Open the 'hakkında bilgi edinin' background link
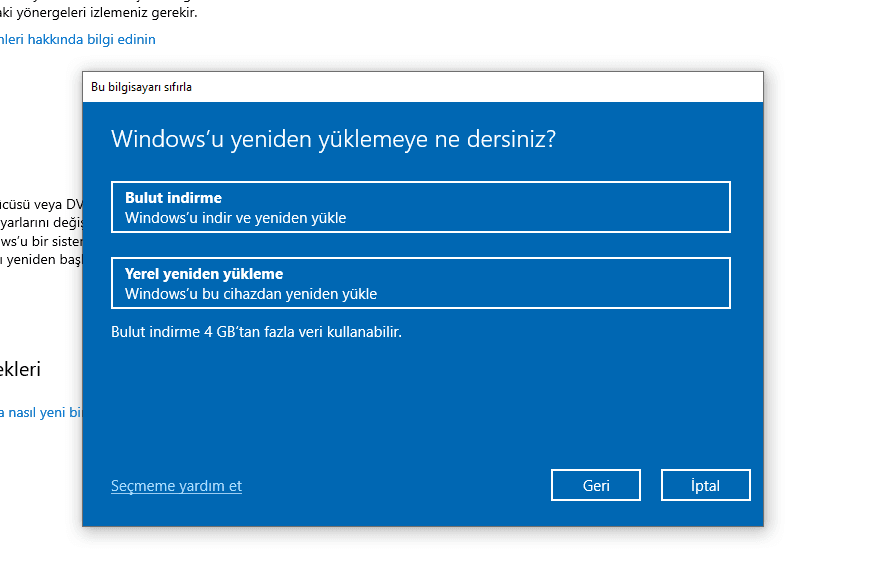This screenshot has height=586, width=870. pos(78,39)
